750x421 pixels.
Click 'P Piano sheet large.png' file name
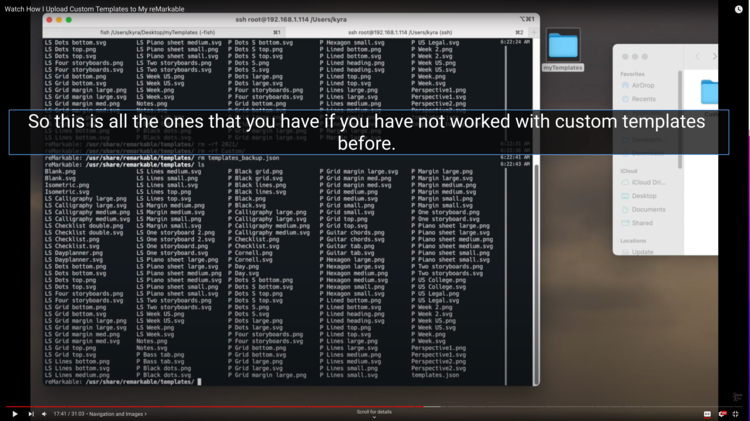tap(451, 226)
